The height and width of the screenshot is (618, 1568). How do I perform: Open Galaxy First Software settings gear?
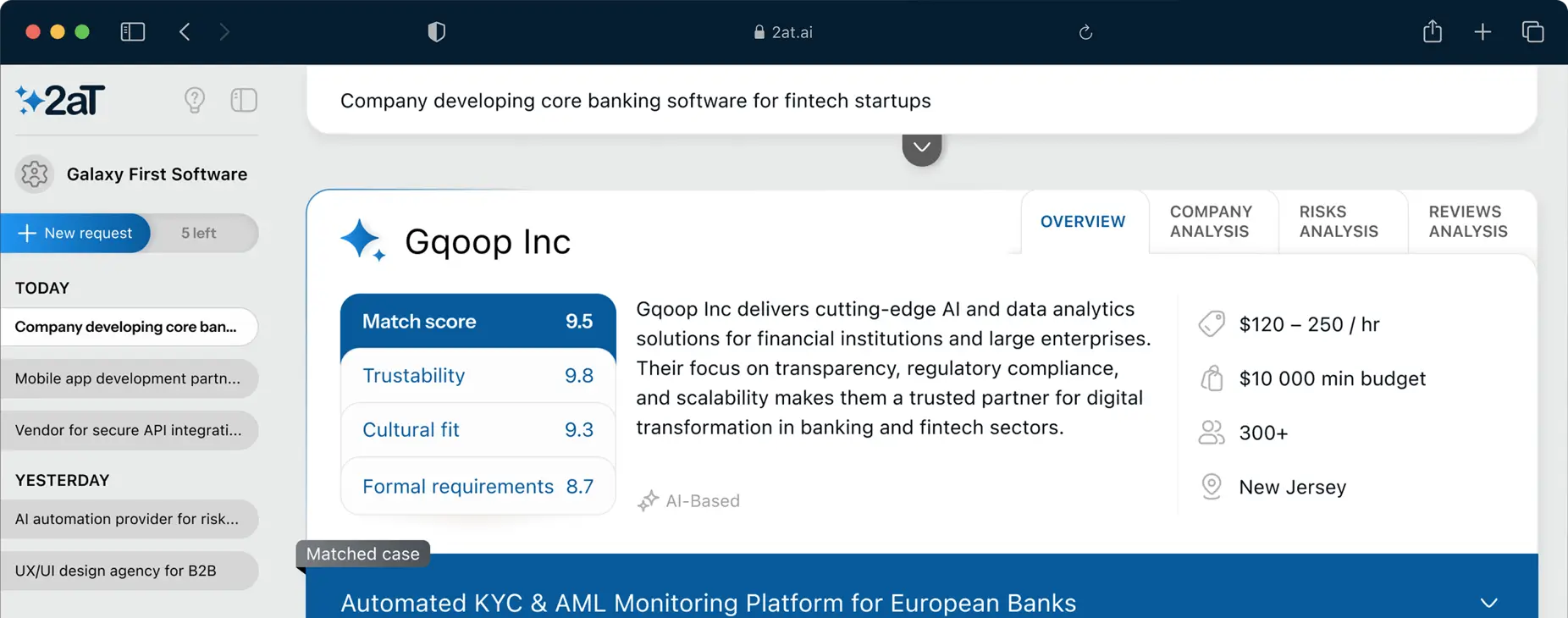[x=35, y=174]
